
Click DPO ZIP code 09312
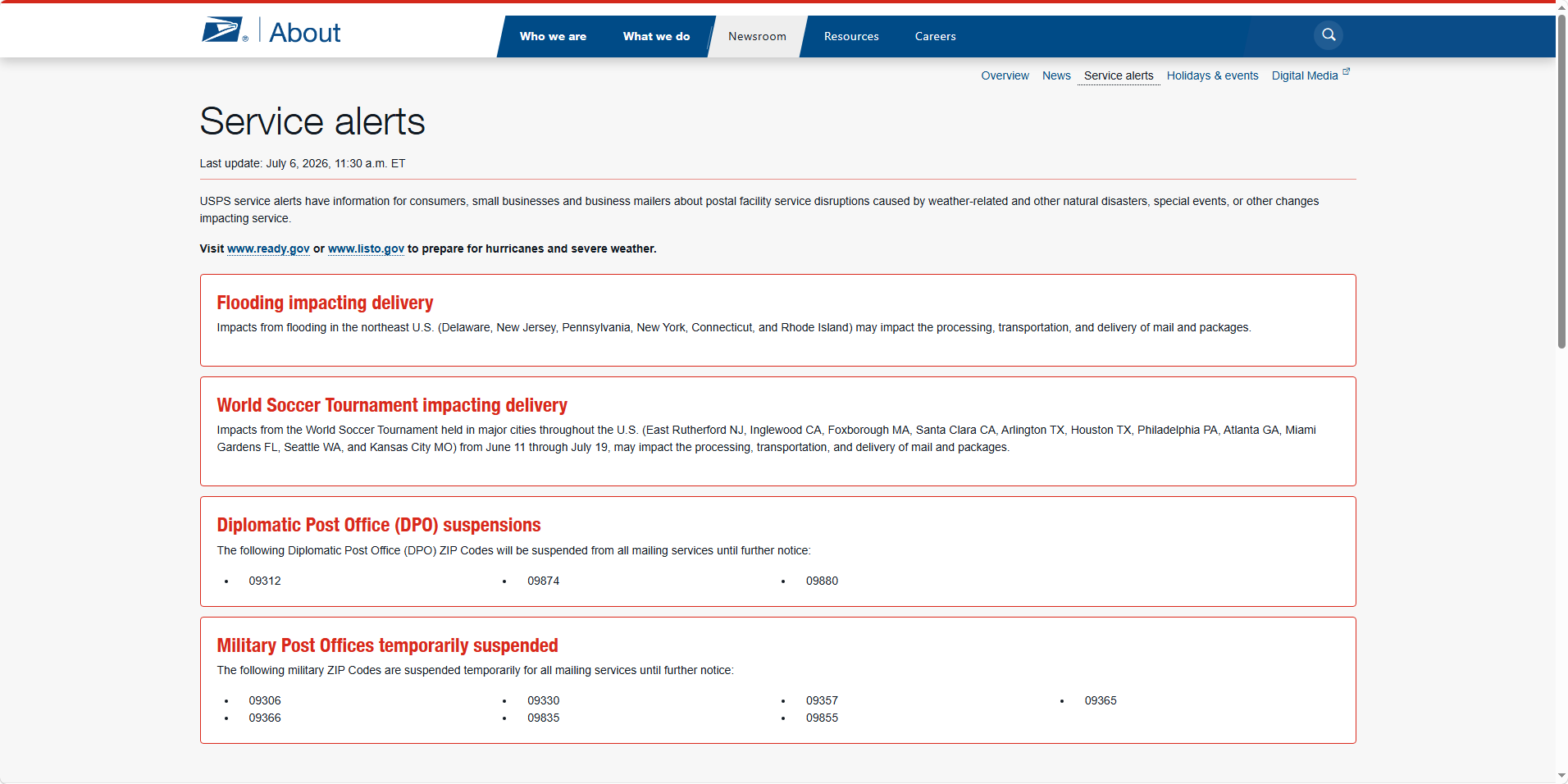pos(265,581)
